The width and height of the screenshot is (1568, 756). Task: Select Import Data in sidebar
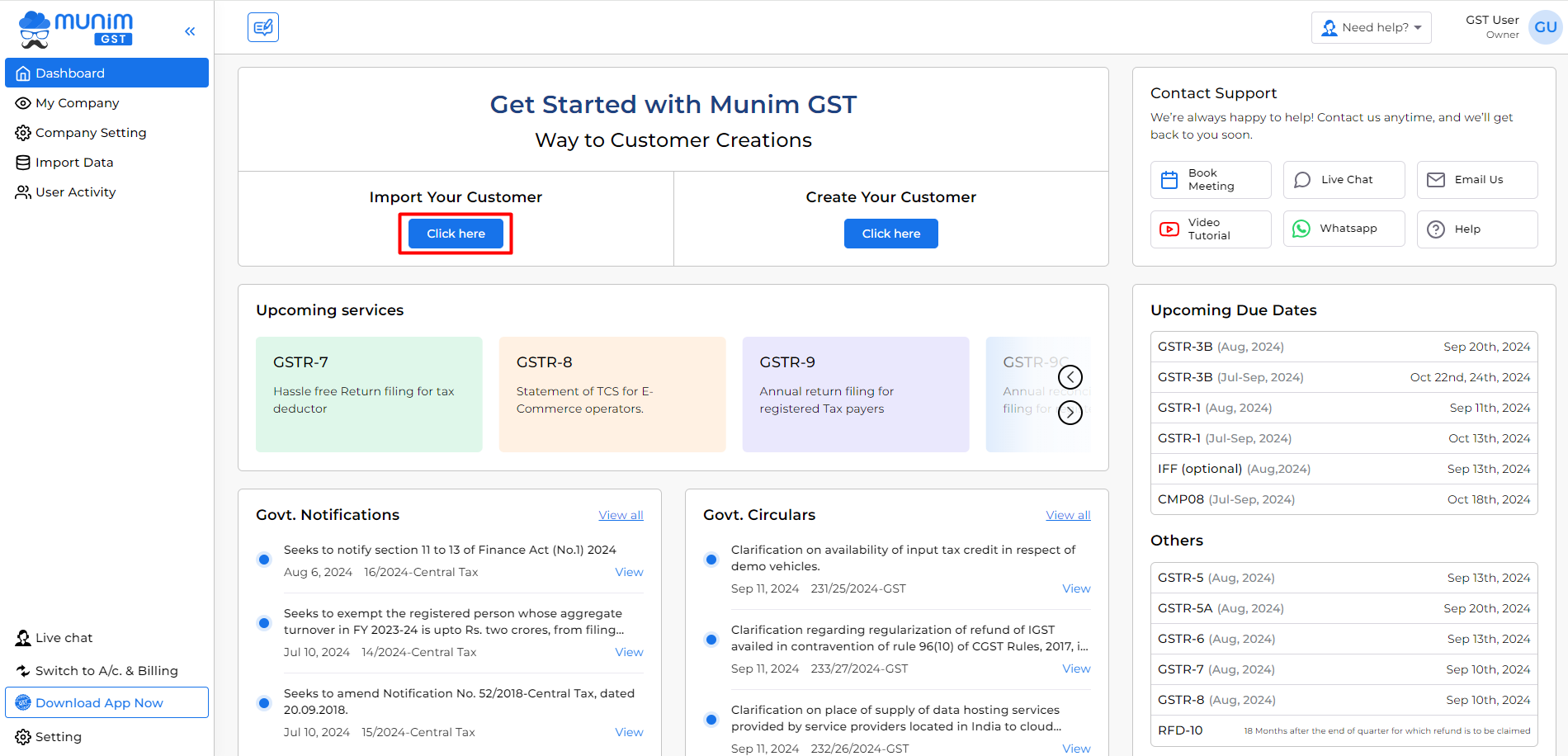[74, 163]
